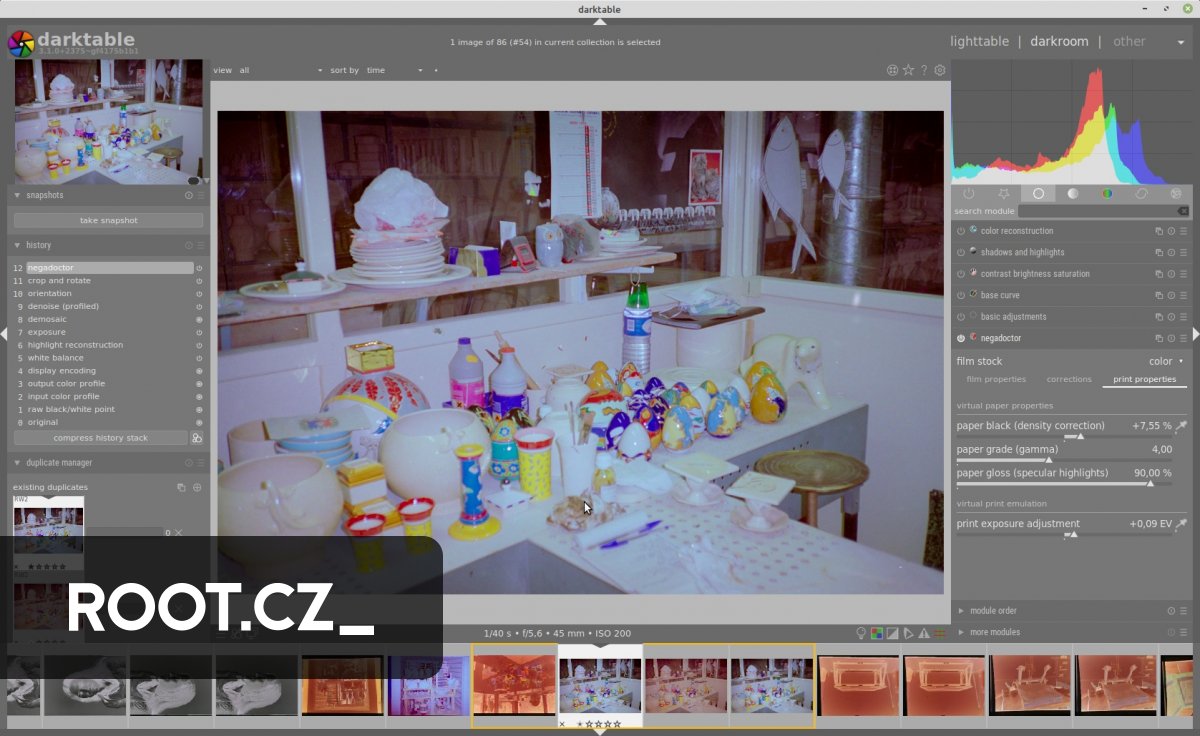Enable shadows and highlights module
This screenshot has width=1200, height=736.
tap(961, 252)
